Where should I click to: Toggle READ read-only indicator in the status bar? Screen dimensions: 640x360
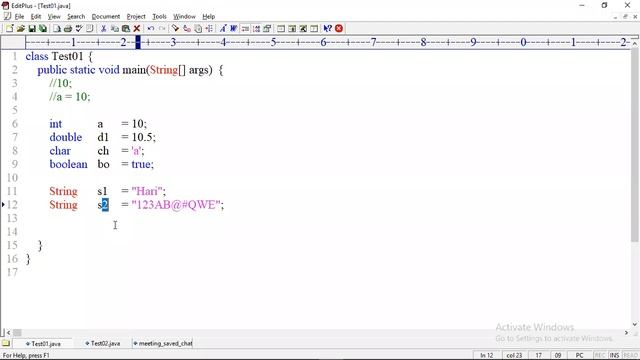[631, 356]
